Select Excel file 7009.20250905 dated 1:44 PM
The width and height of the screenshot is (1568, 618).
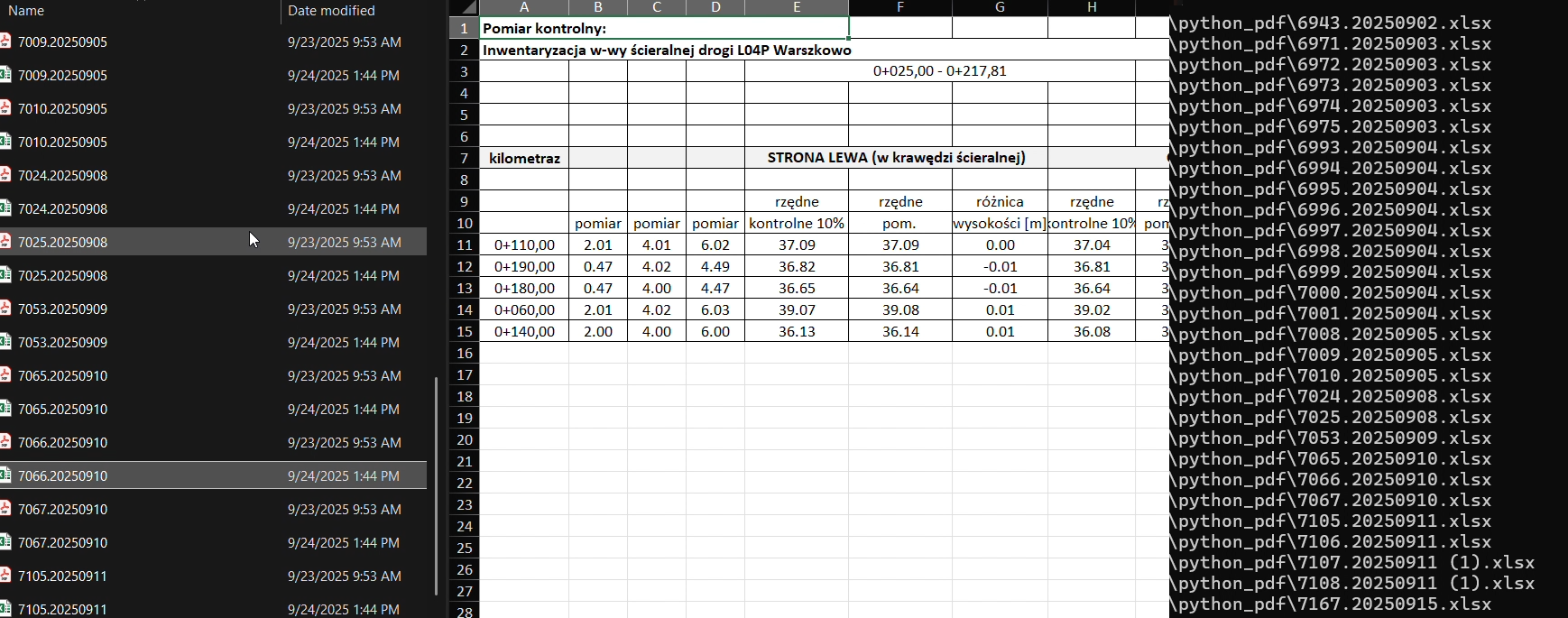tap(213, 75)
